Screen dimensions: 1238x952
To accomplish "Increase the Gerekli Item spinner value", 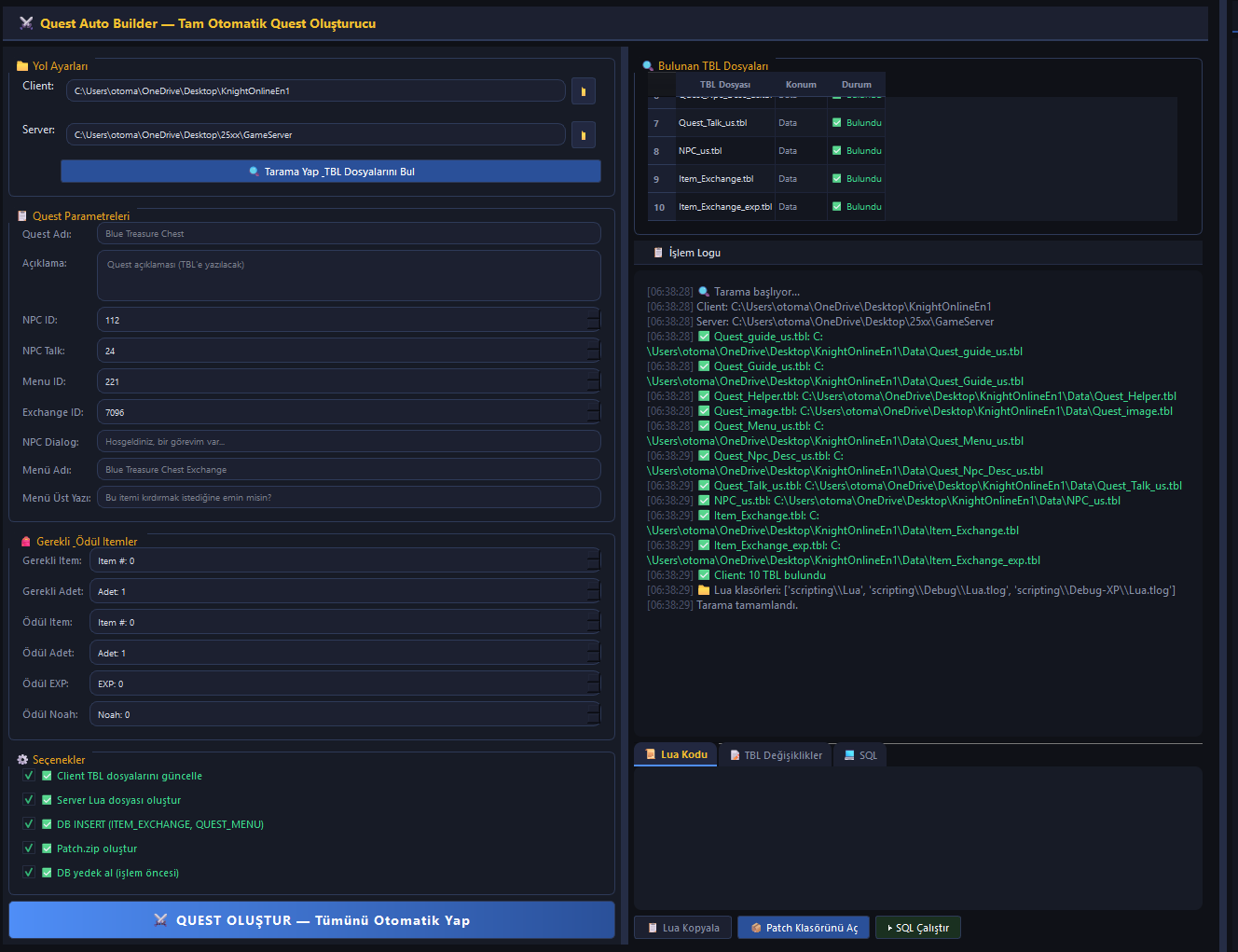I will (x=594, y=556).
